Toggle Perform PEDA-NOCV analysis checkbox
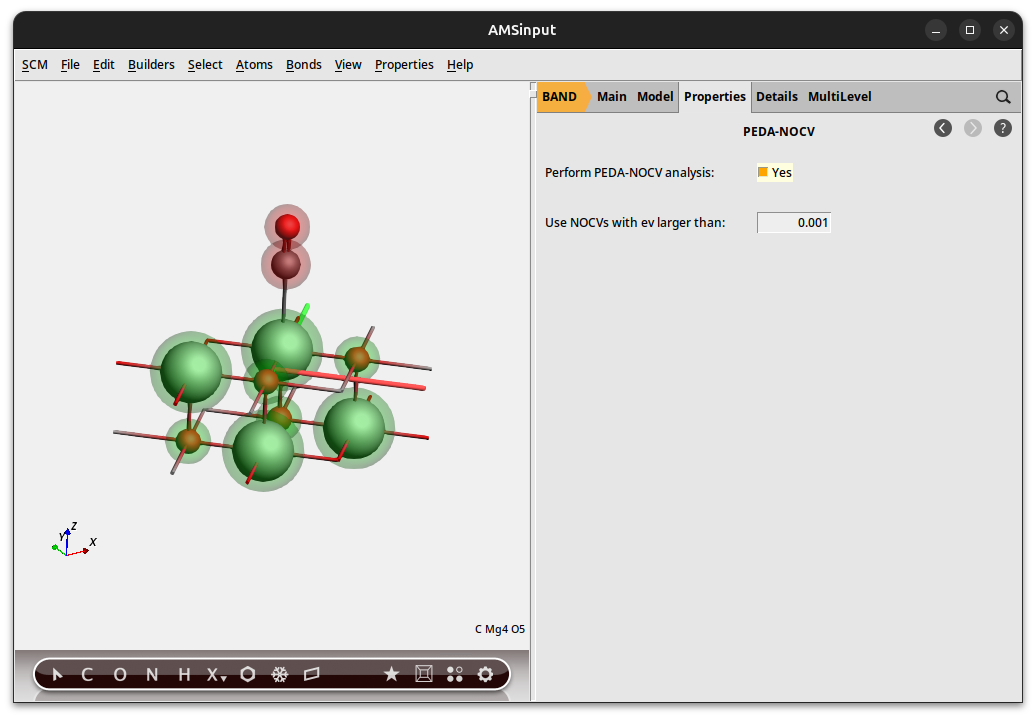 point(763,172)
